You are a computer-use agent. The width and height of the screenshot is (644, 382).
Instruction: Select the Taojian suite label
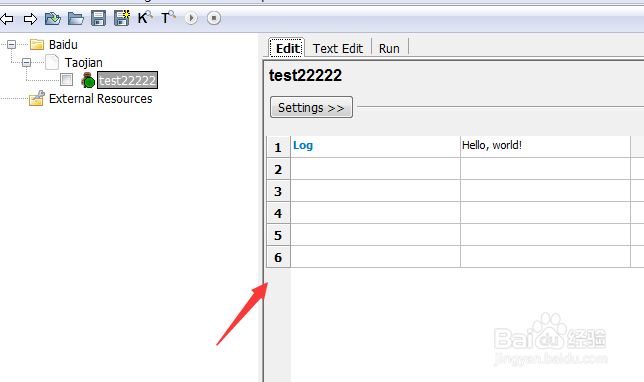pos(83,62)
